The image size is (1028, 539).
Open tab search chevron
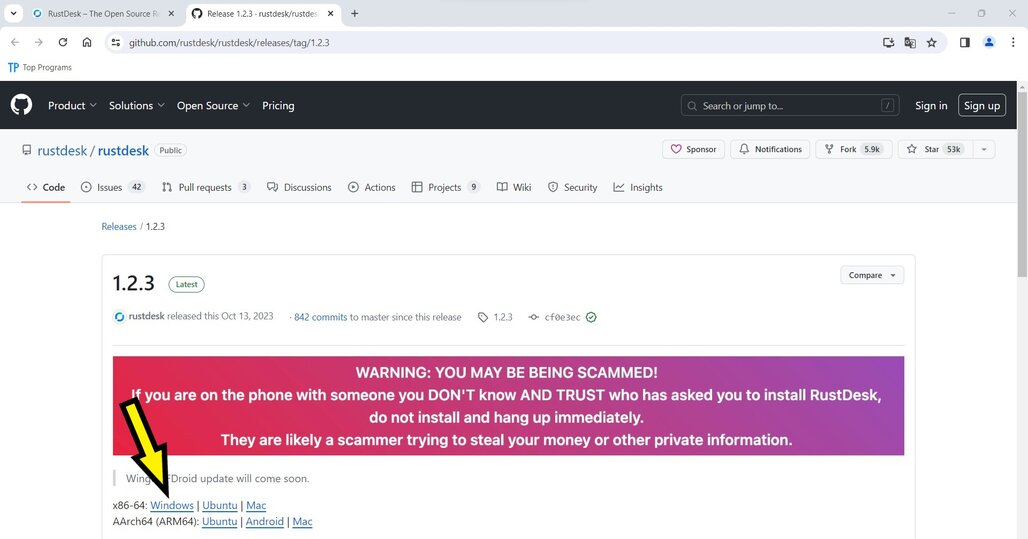pos(13,13)
